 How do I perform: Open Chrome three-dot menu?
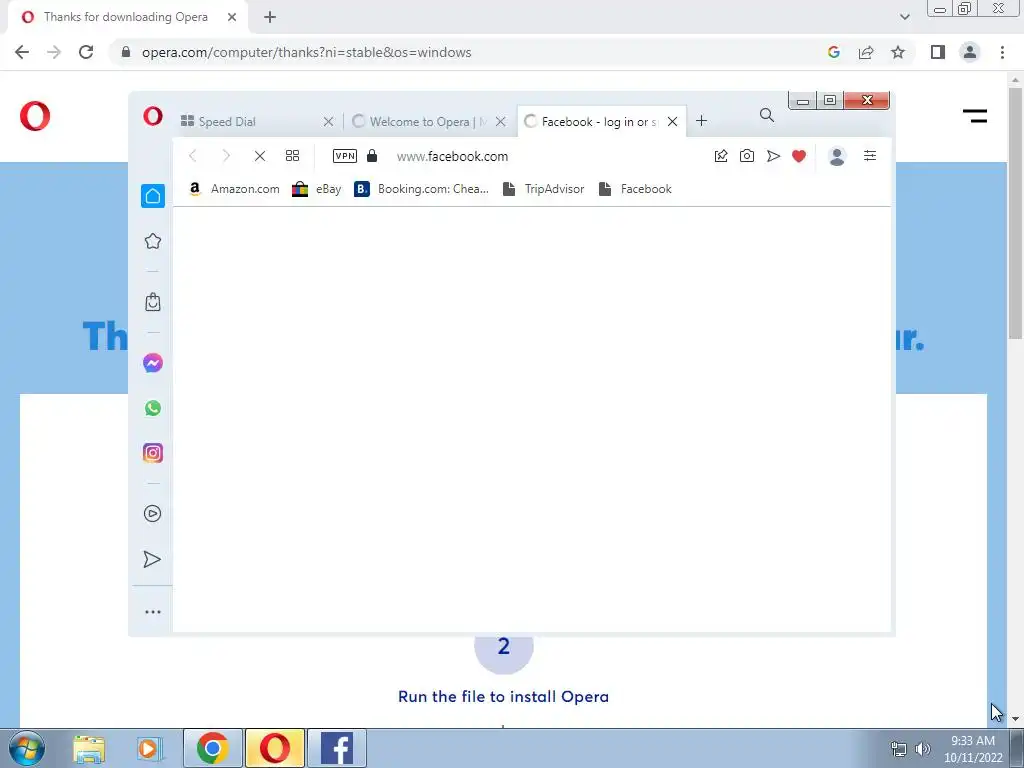pos(1002,52)
